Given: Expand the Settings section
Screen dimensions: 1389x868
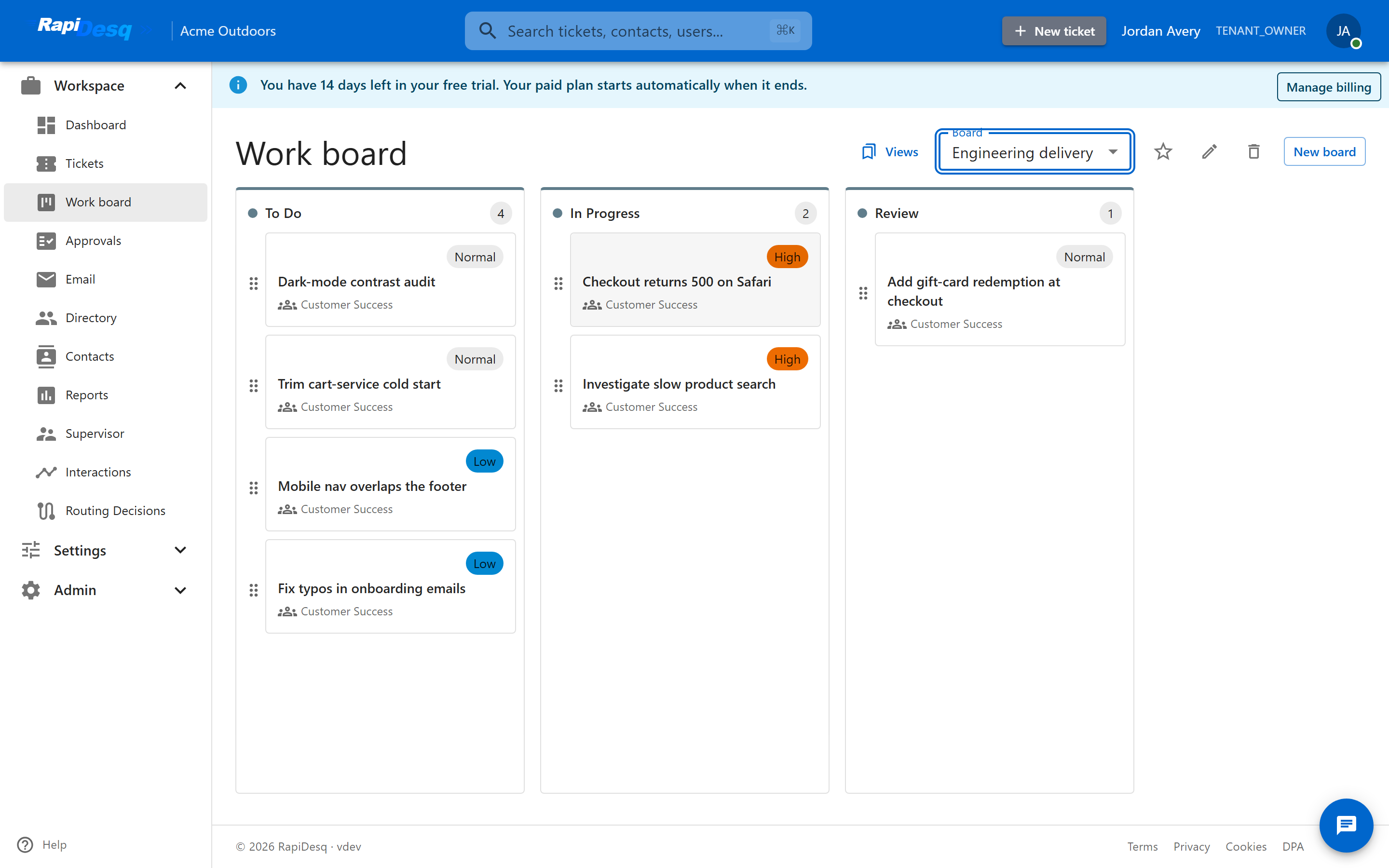Looking at the screenshot, I should pyautogui.click(x=105, y=550).
